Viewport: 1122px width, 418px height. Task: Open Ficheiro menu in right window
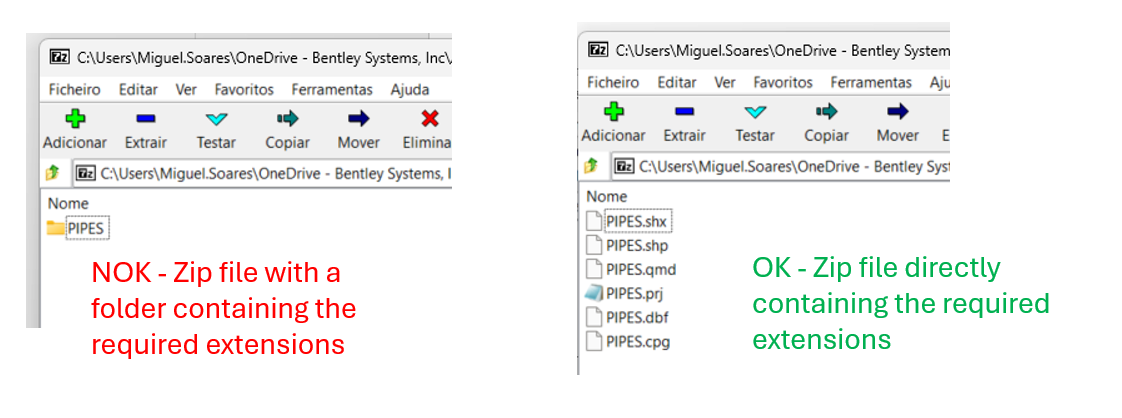tap(613, 82)
